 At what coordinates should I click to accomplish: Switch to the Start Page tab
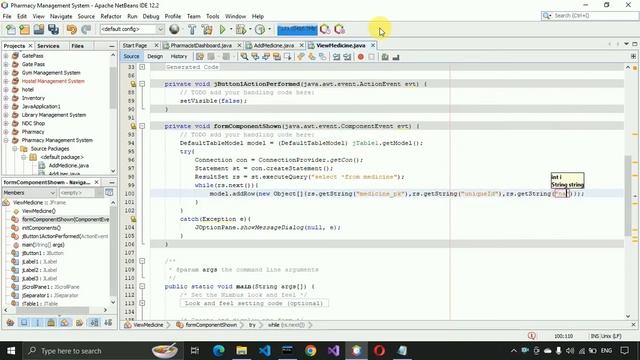click(x=135, y=45)
